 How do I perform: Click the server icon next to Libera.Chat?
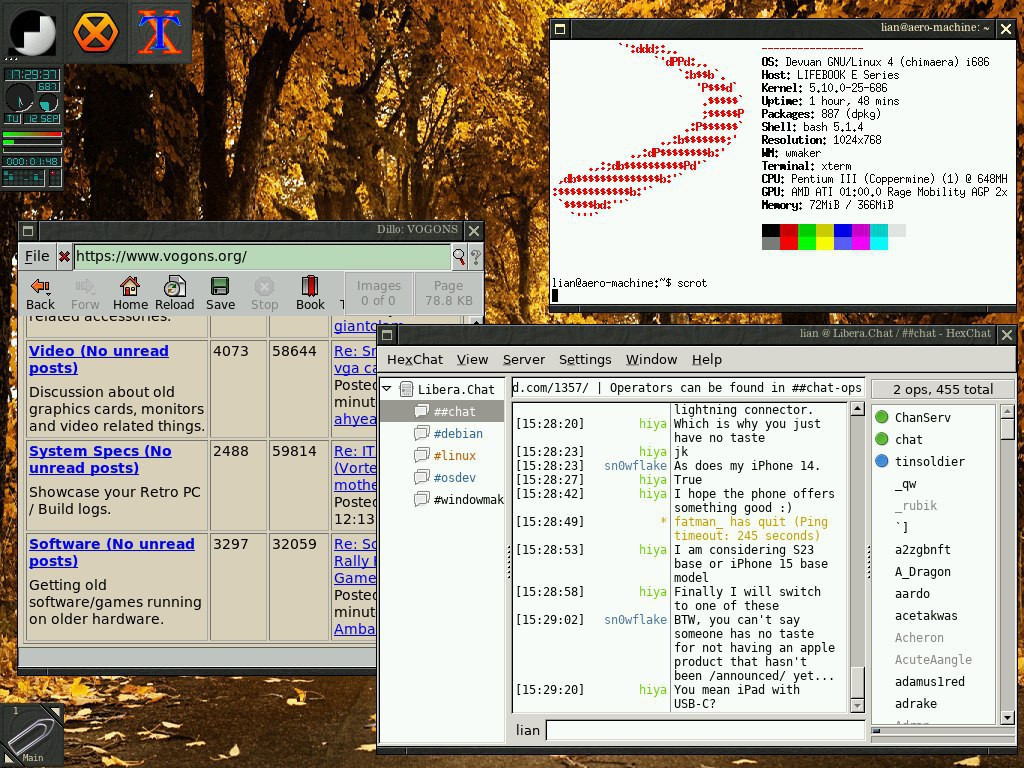[x=406, y=389]
